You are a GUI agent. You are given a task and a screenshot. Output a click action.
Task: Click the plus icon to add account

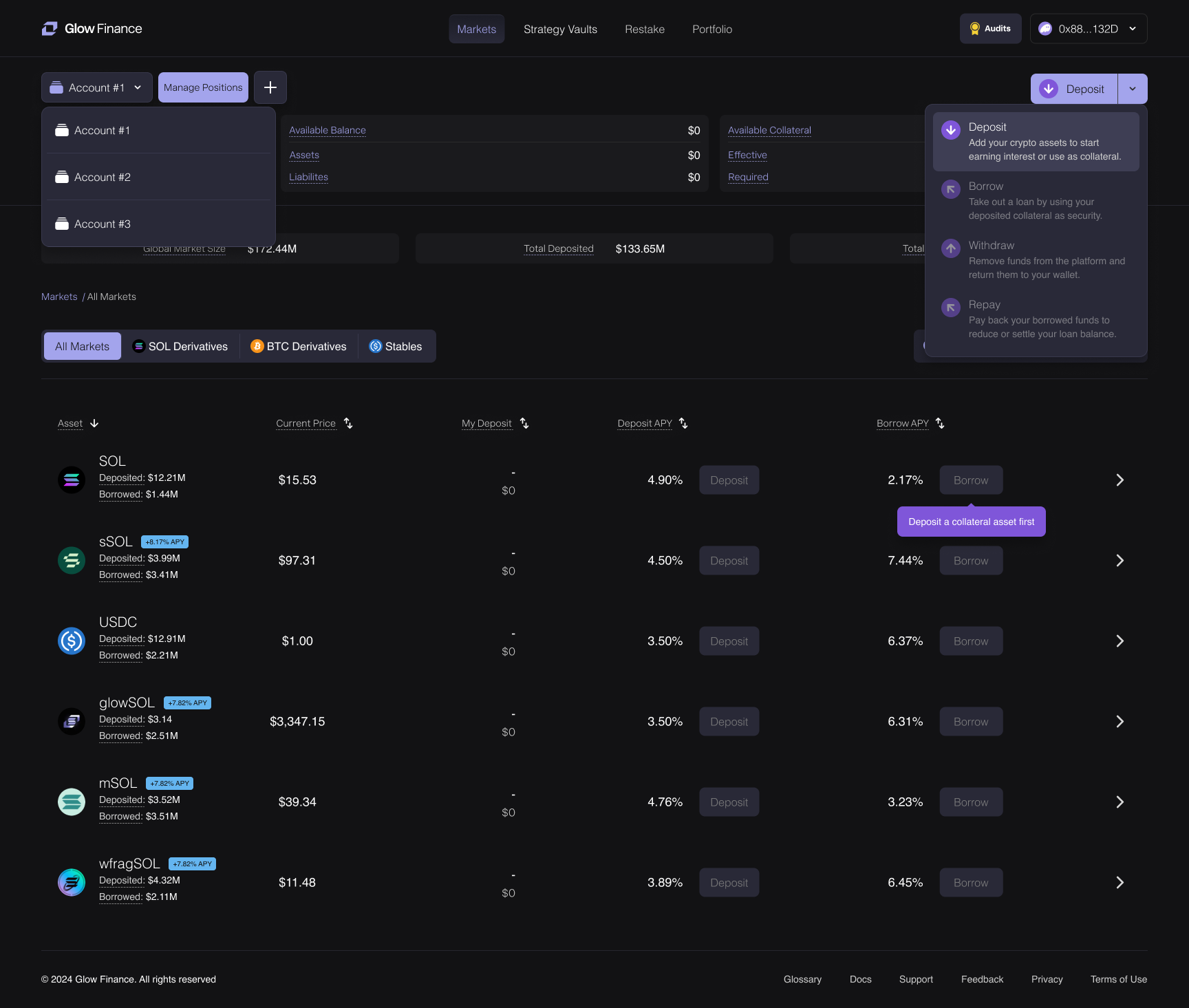pos(270,87)
